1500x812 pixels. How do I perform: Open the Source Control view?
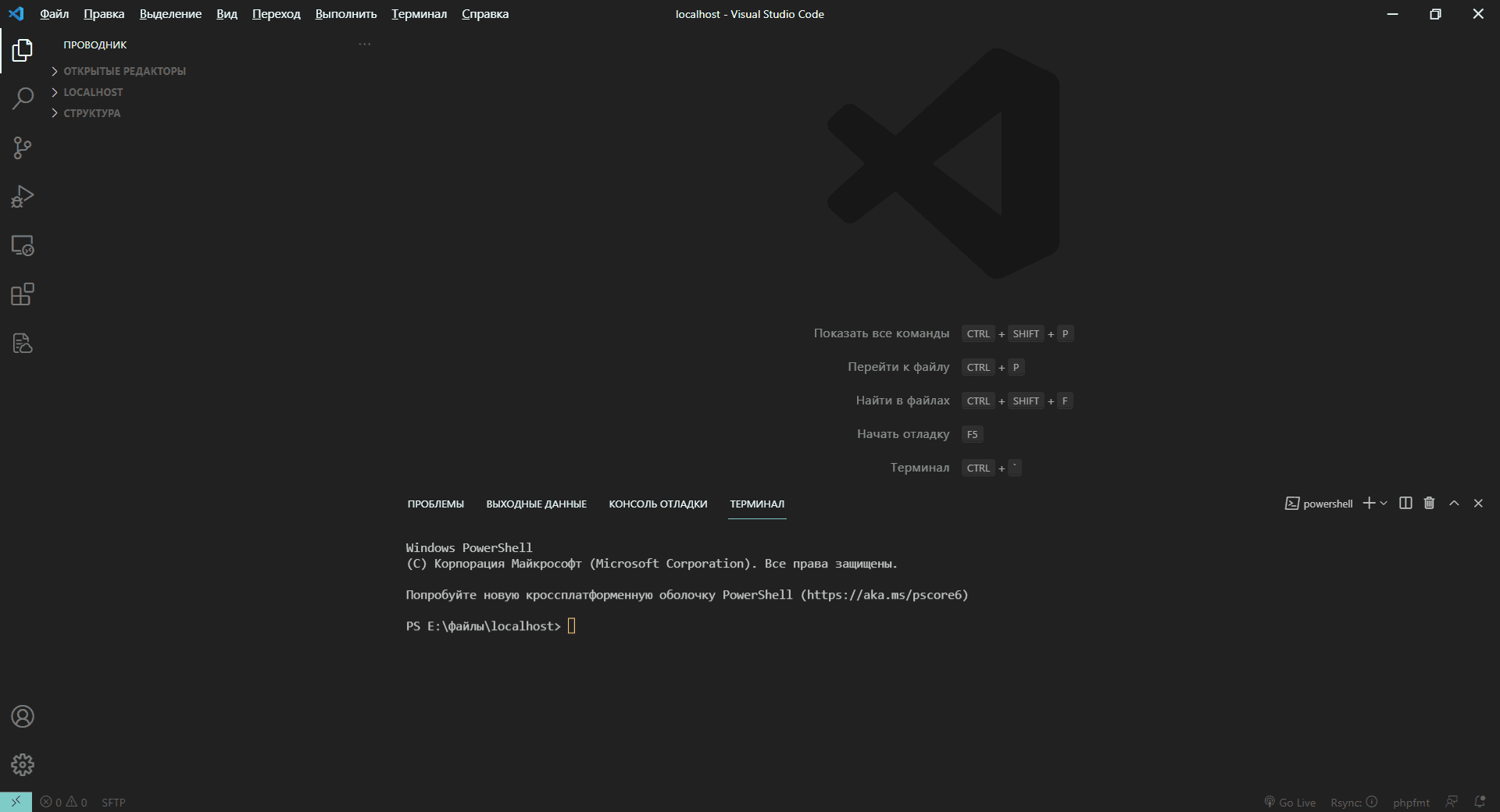[x=23, y=148]
